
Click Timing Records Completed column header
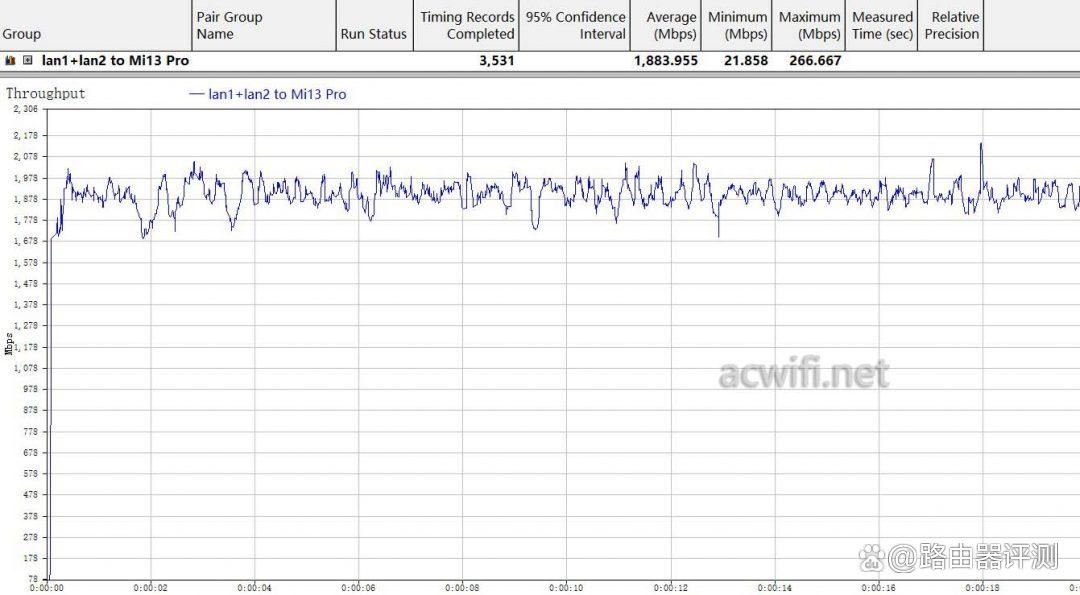pyautogui.click(x=467, y=25)
